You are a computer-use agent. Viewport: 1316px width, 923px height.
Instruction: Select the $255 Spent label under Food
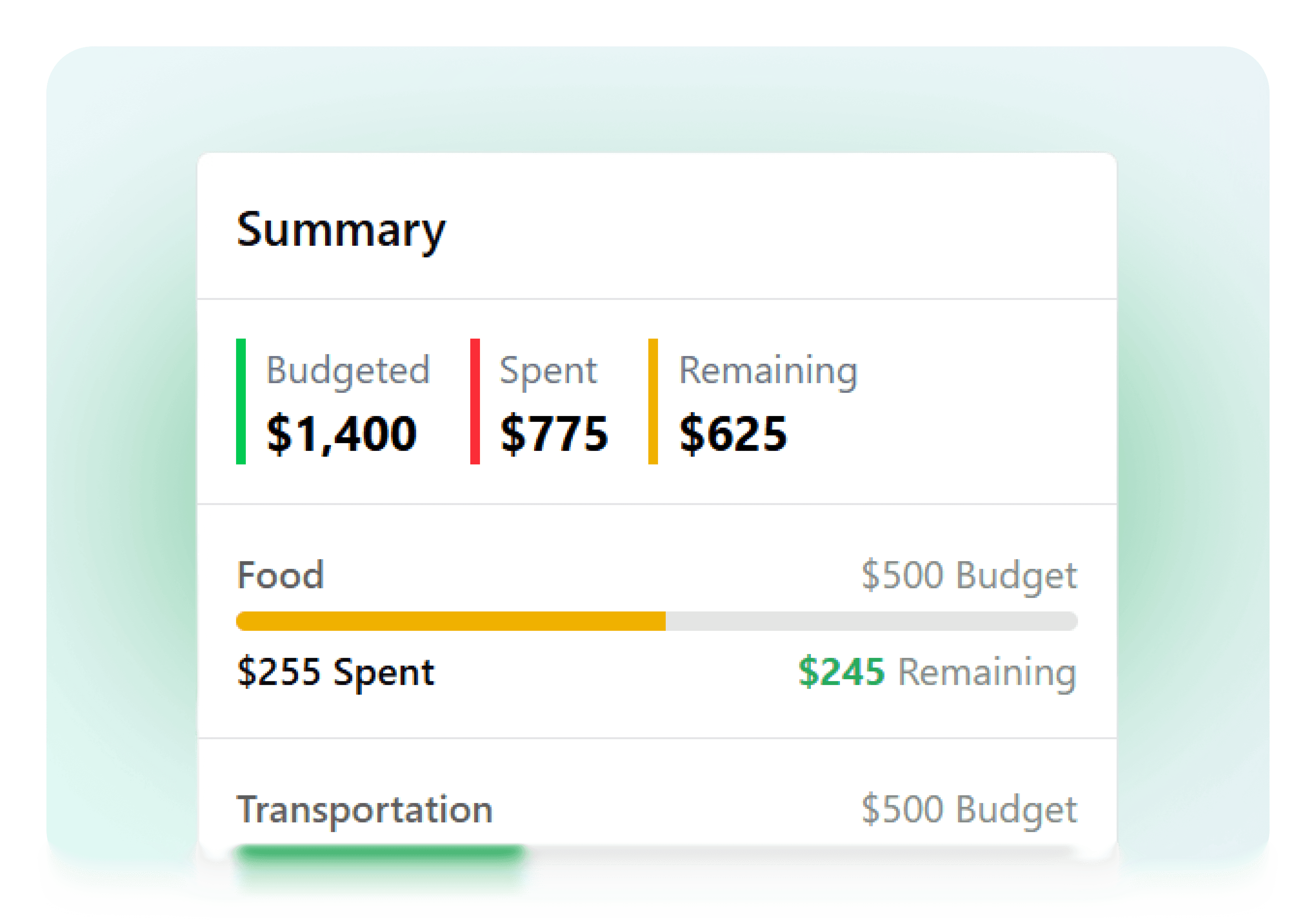click(335, 672)
